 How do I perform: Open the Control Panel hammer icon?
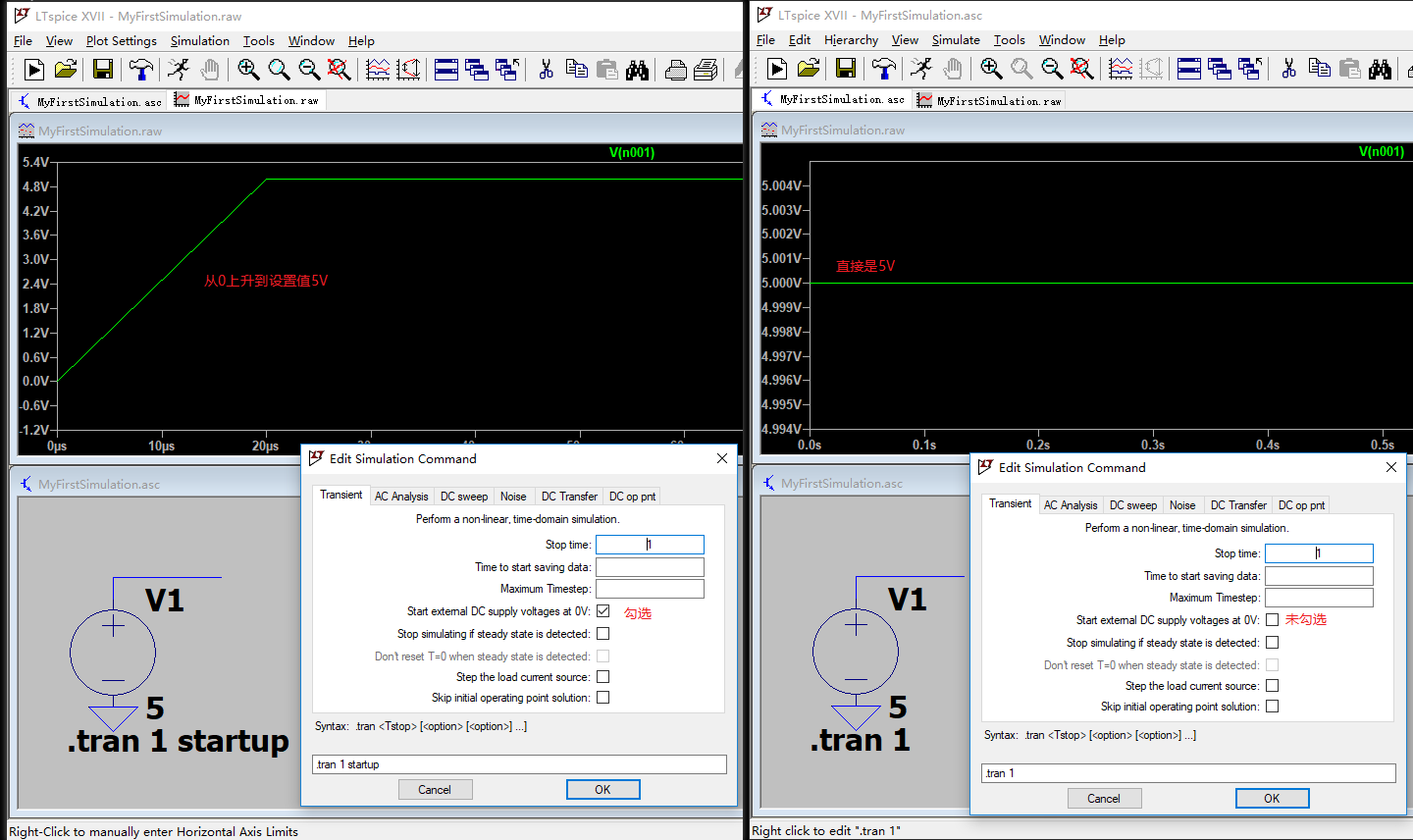tap(139, 69)
